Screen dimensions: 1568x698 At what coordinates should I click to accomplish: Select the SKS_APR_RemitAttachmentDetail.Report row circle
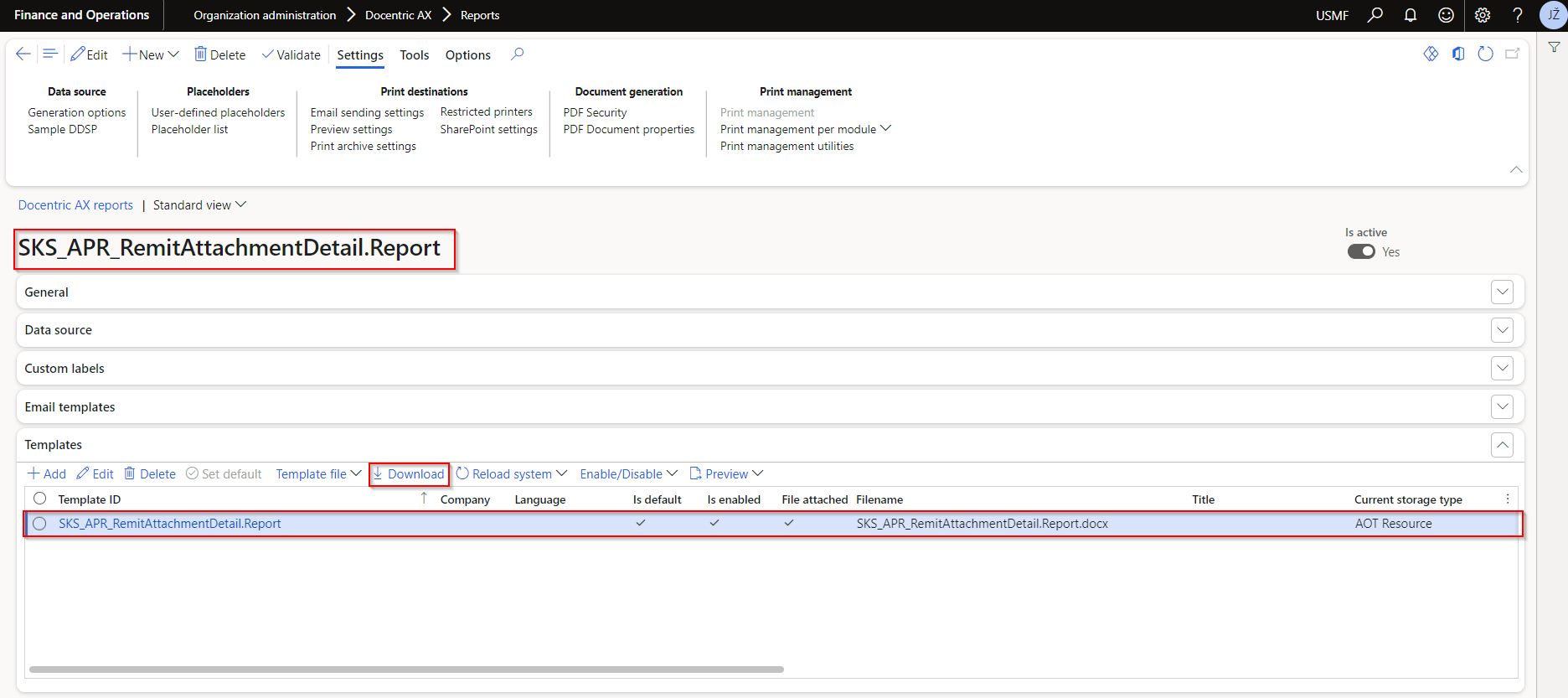(39, 524)
